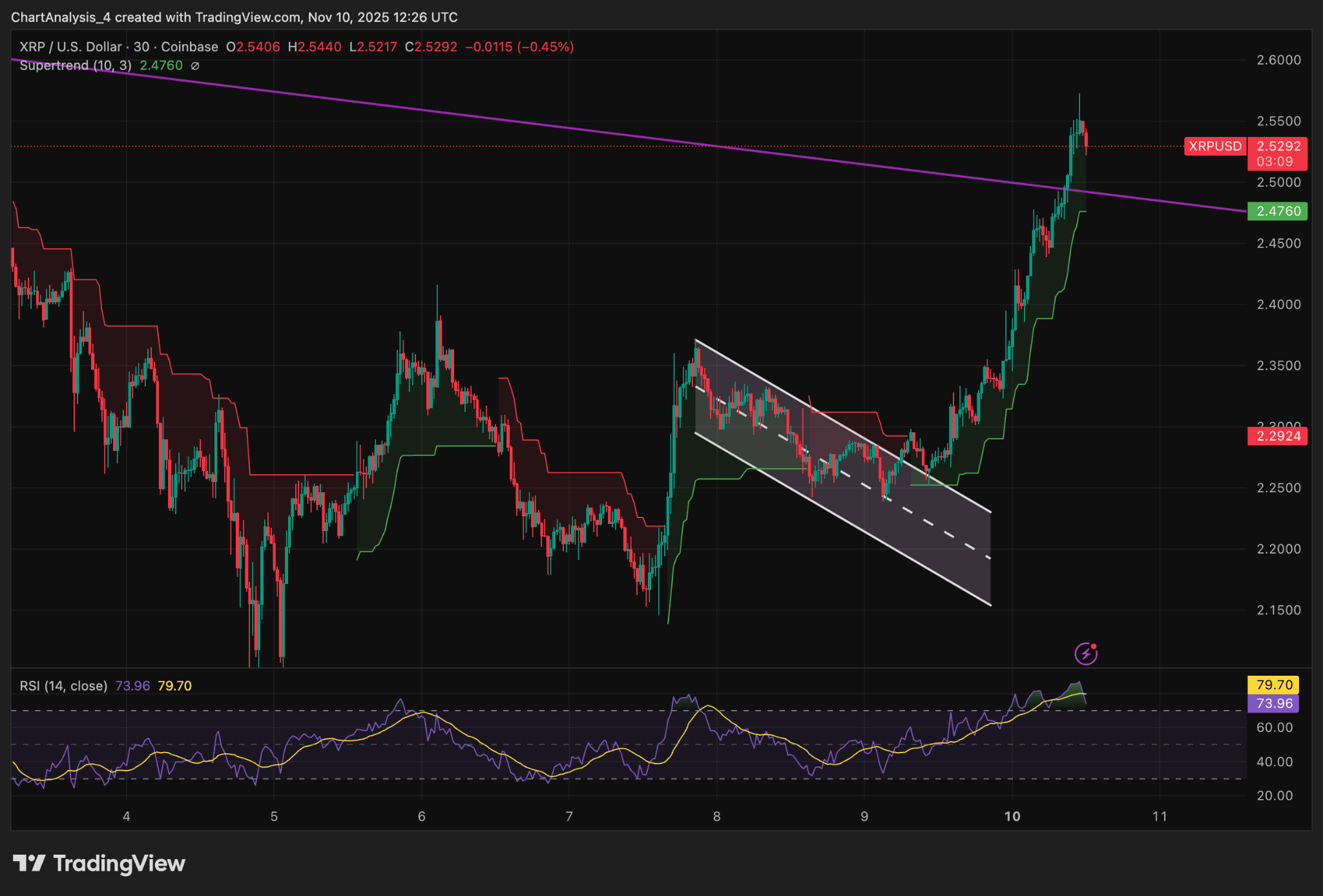1323x896 pixels.
Task: Click the 03:09 bar countdown label
Action: pos(1275,161)
